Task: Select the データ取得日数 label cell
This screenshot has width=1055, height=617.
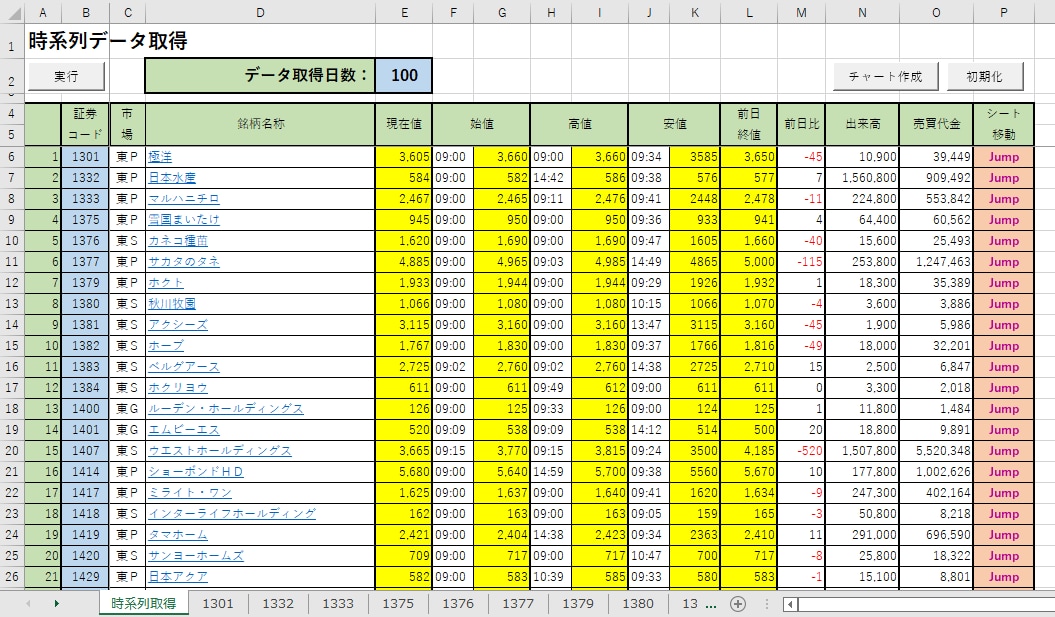Action: coord(260,75)
